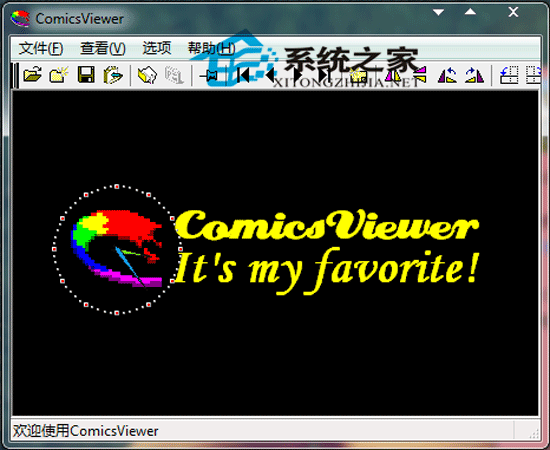
Task: Open the 查看(V) menu
Action: 103,48
